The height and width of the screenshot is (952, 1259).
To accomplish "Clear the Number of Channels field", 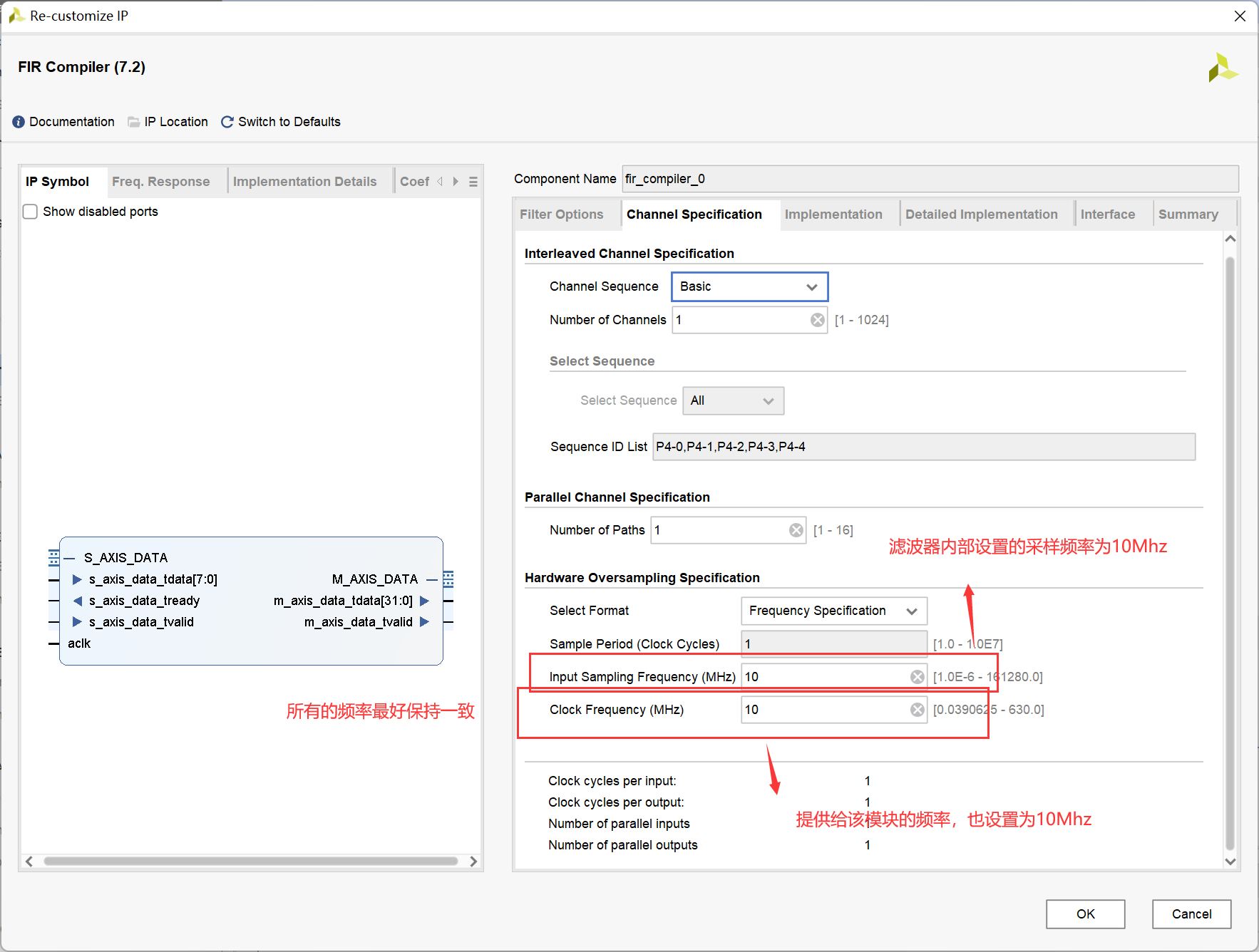I will click(818, 320).
